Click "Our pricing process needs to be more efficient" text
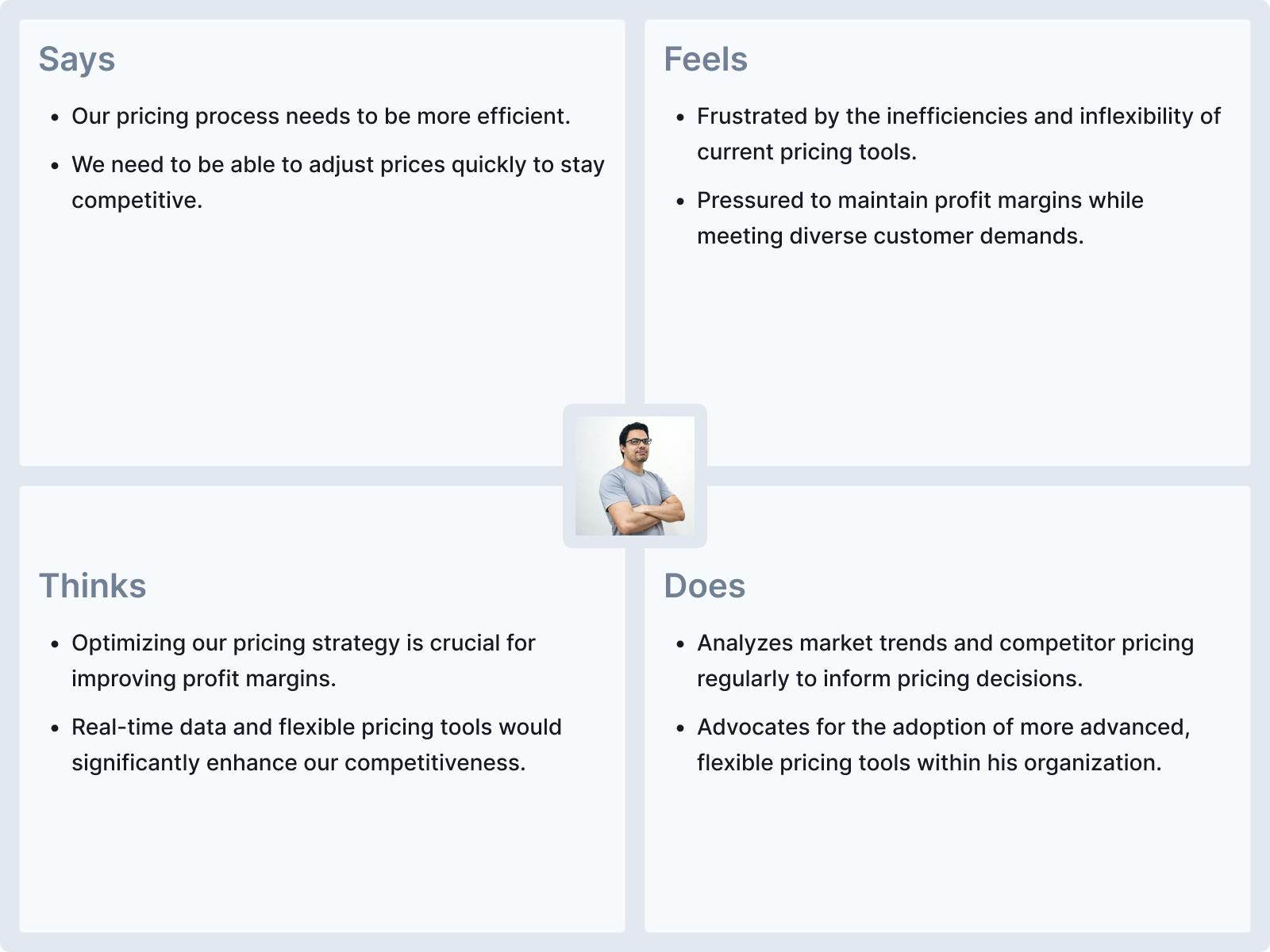Screen dimensions: 1270x952 [321, 117]
